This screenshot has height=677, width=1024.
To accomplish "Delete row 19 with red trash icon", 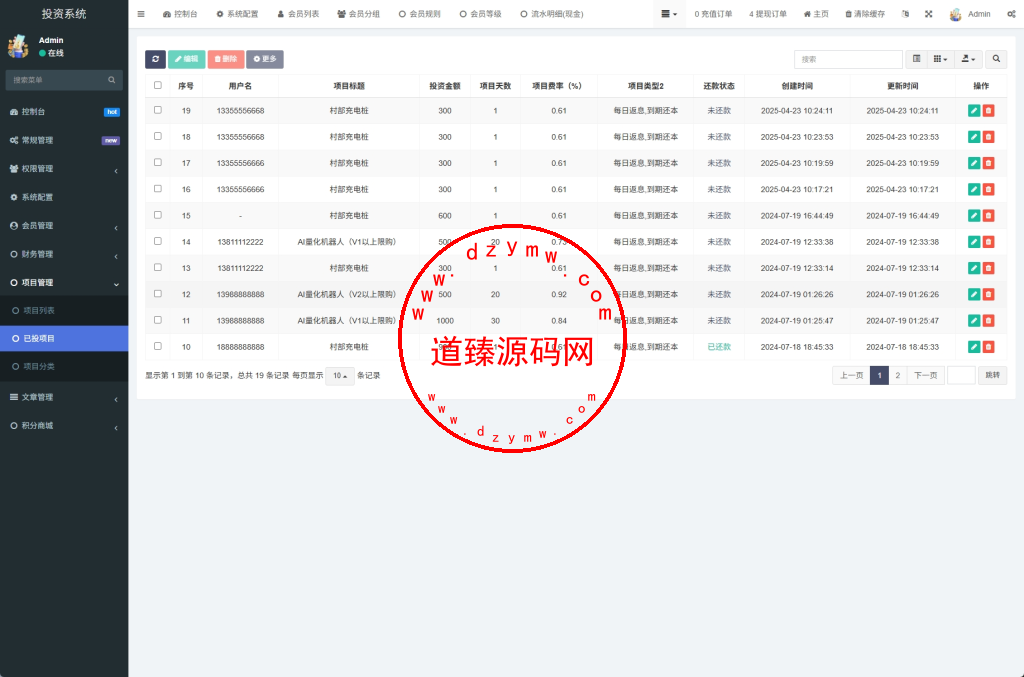I will coord(989,111).
